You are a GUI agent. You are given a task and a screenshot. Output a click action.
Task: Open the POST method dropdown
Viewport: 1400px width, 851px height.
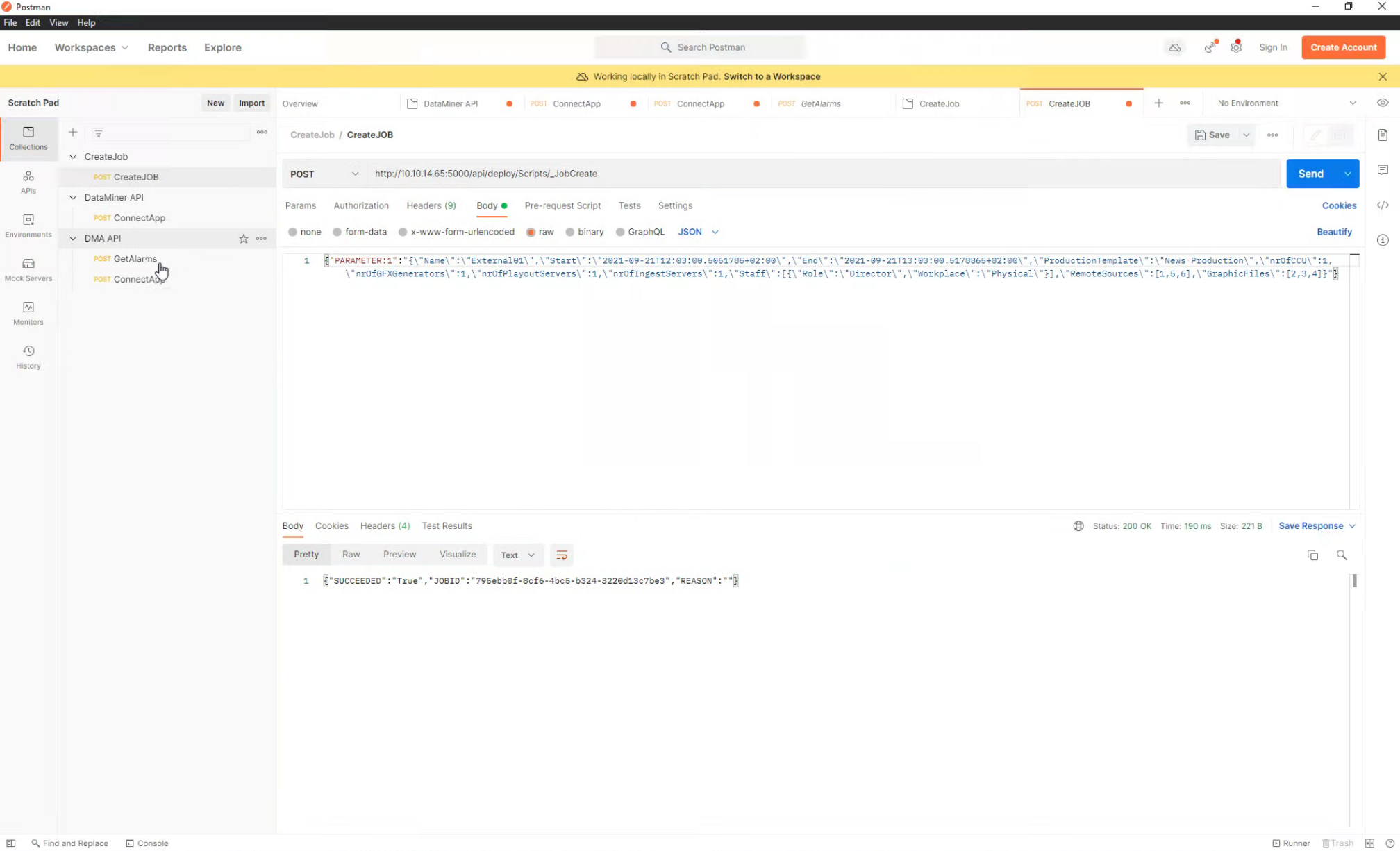coord(324,174)
